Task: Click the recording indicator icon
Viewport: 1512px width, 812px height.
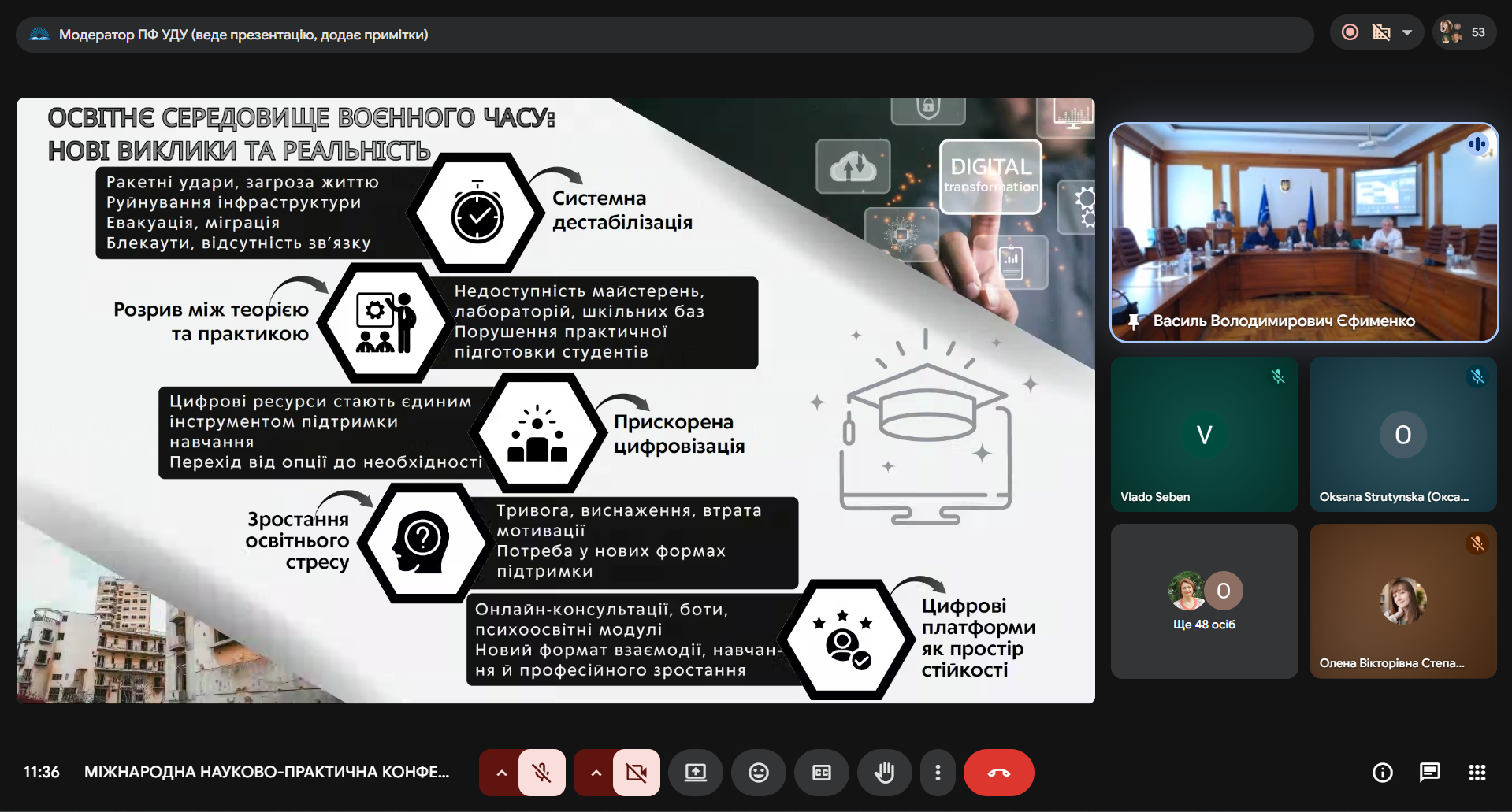Action: [1350, 32]
